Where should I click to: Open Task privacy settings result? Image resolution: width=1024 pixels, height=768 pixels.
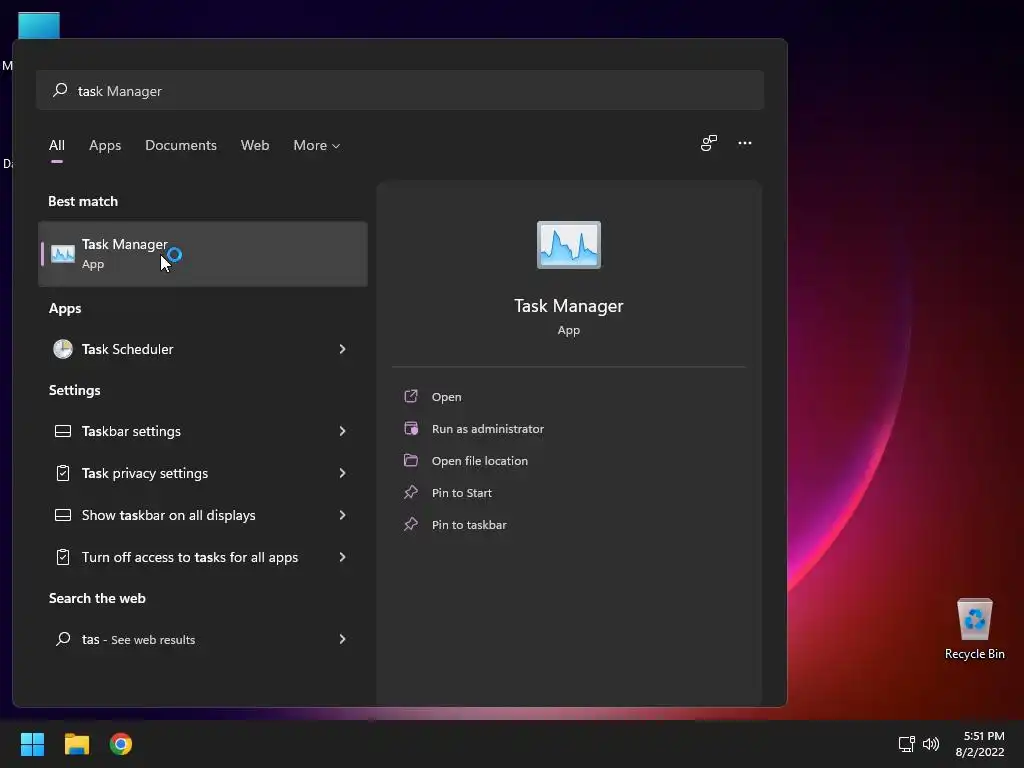click(x=202, y=473)
